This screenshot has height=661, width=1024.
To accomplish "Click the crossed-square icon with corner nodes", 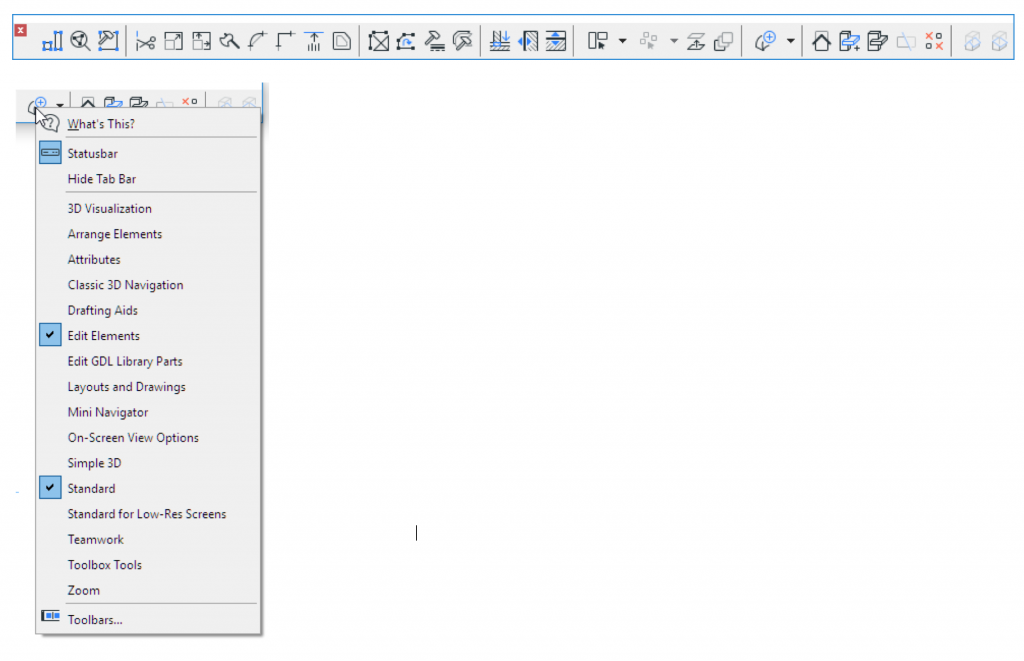I will (x=378, y=42).
